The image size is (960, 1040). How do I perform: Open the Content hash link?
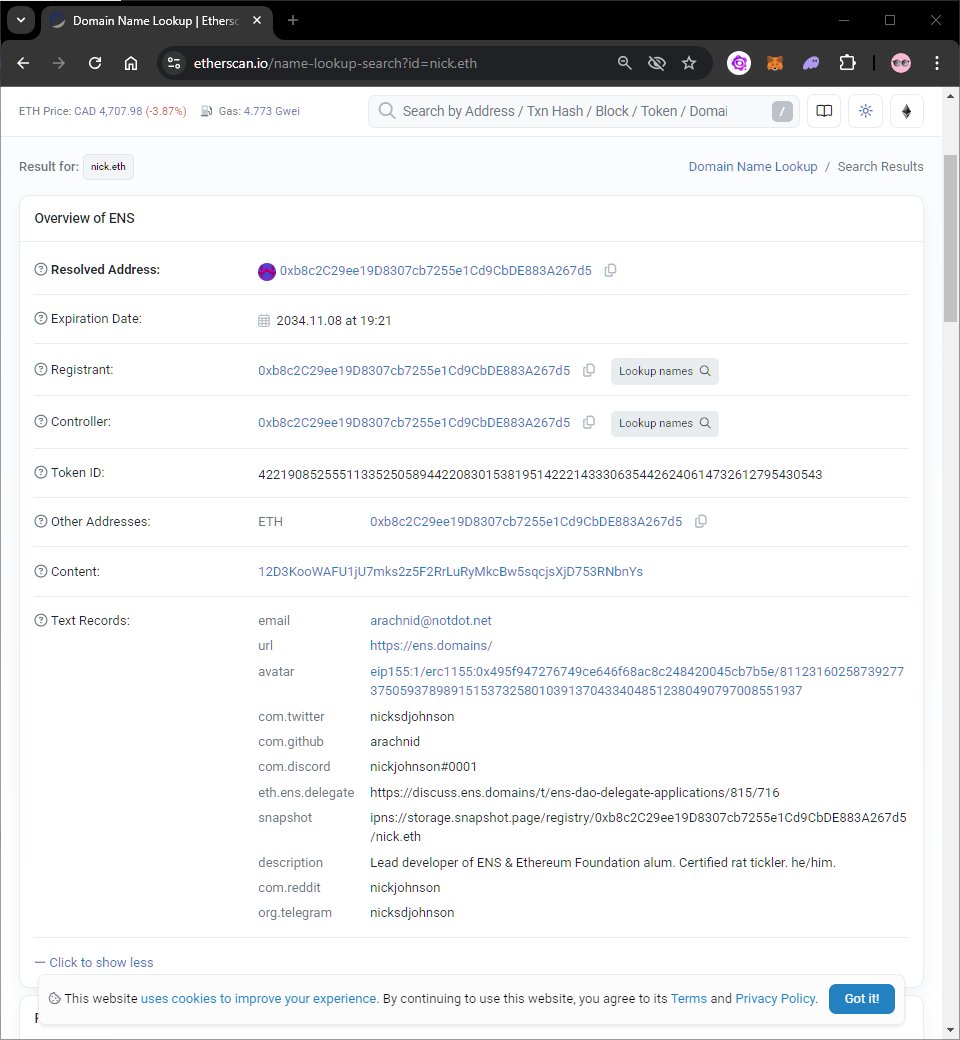pyautogui.click(x=450, y=572)
